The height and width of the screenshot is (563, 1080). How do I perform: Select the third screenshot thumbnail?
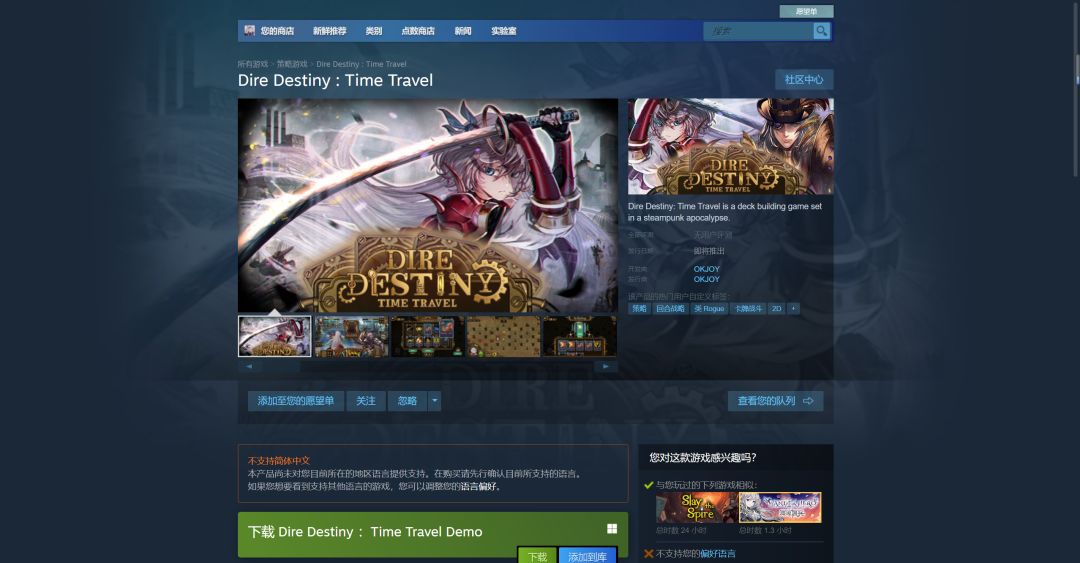[427, 336]
